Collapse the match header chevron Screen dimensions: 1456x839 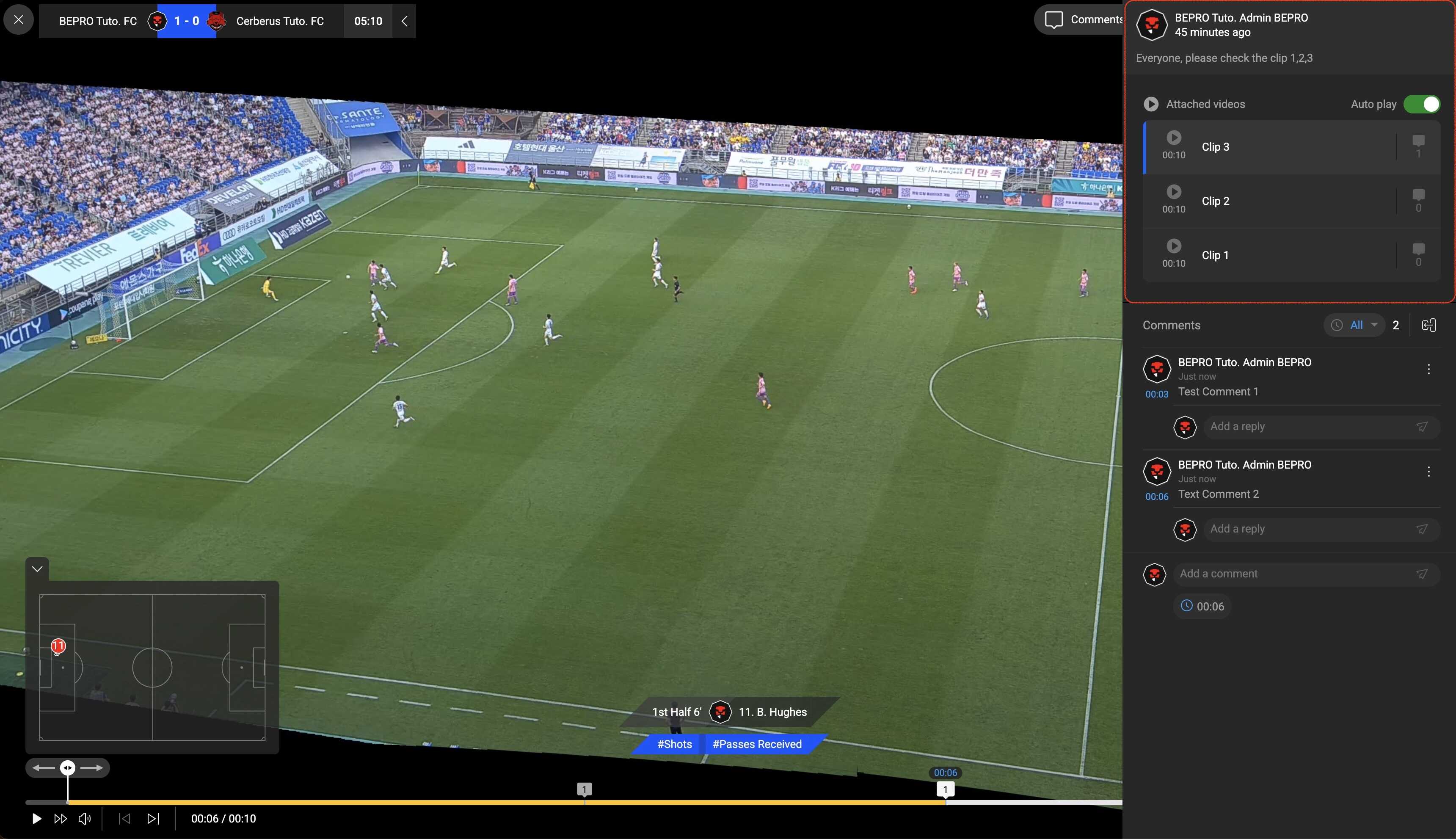405,21
